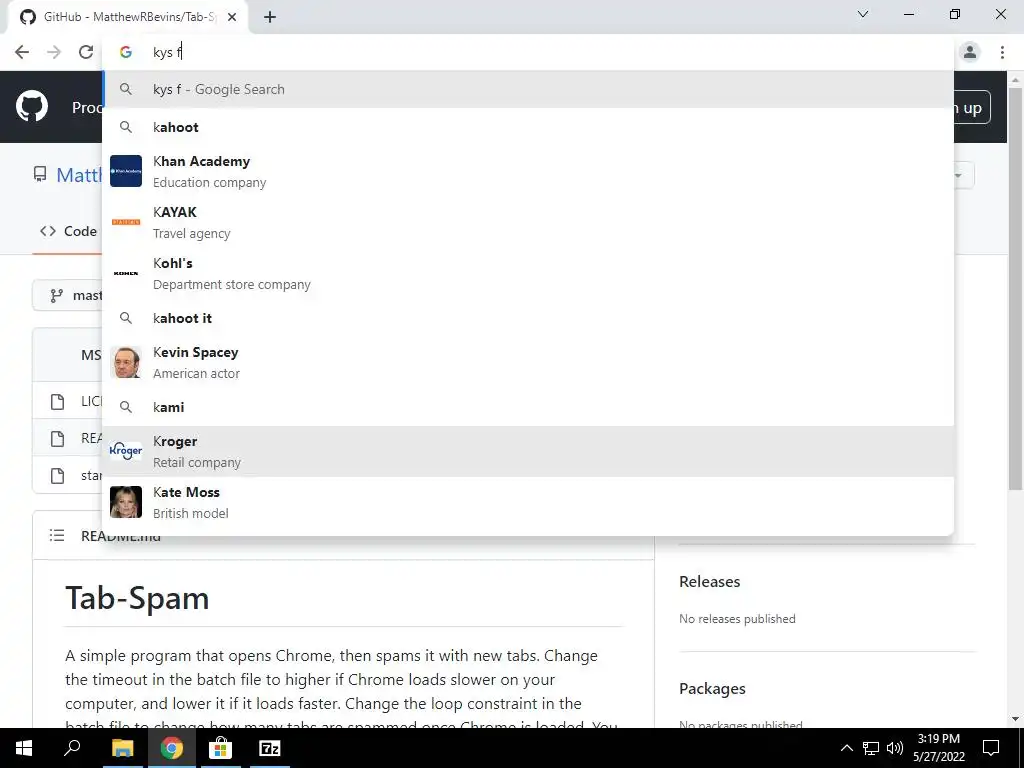Open the Packages section heading link
Viewport: 1024px width, 768px height.
pyautogui.click(x=712, y=689)
